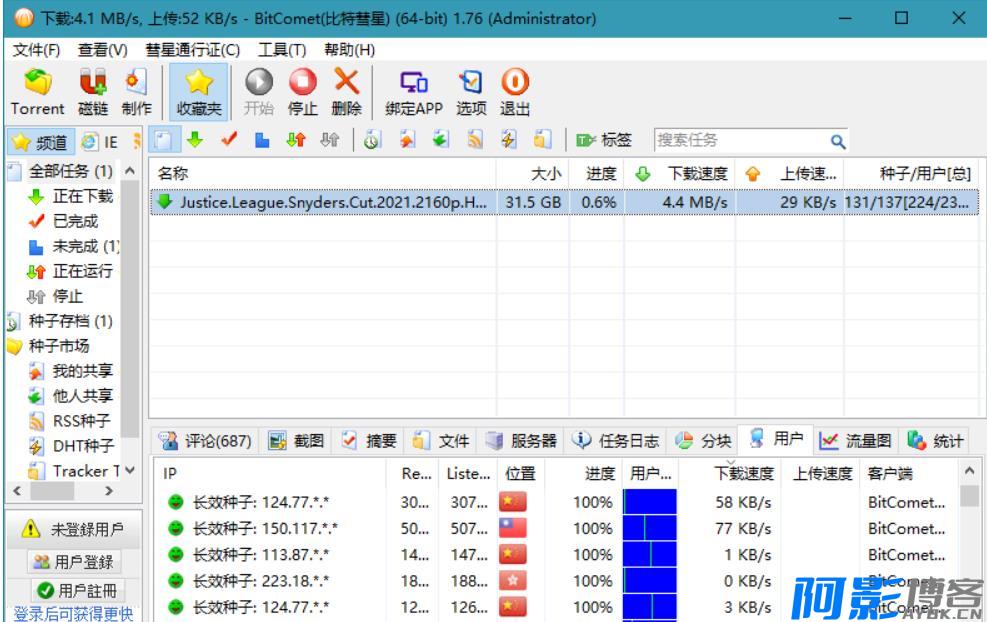Open Torrent file toolbar button
This screenshot has height=622, width=987.
point(37,93)
